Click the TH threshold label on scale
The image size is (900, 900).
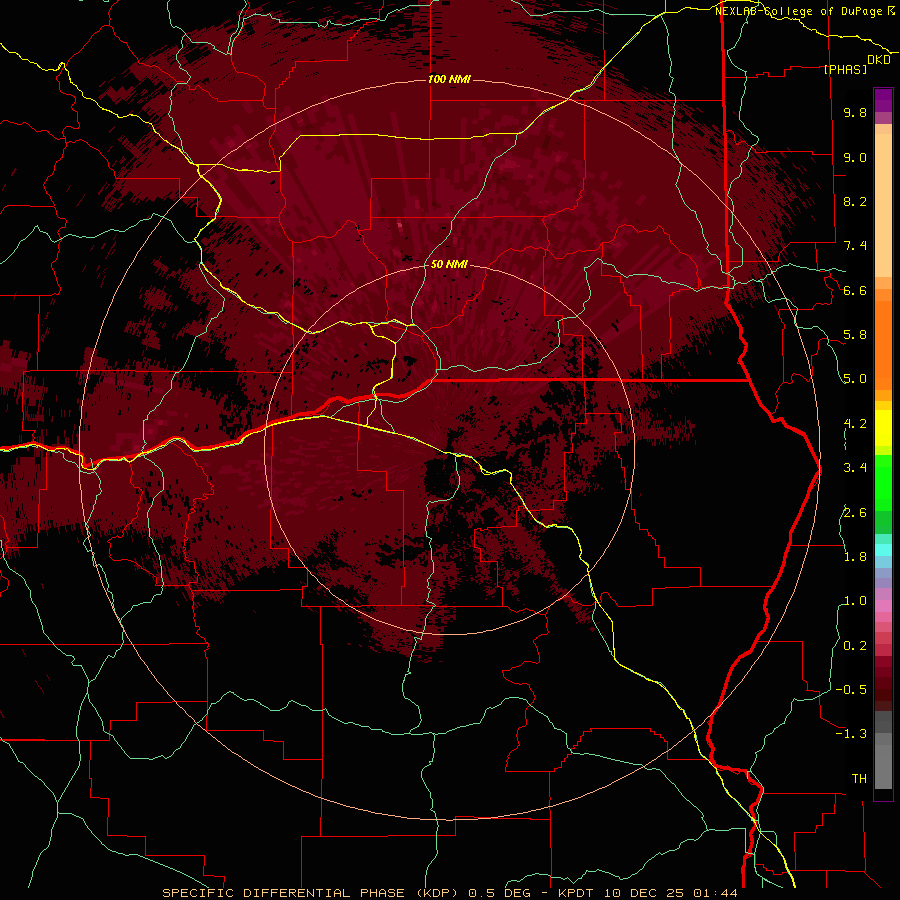click(x=859, y=779)
